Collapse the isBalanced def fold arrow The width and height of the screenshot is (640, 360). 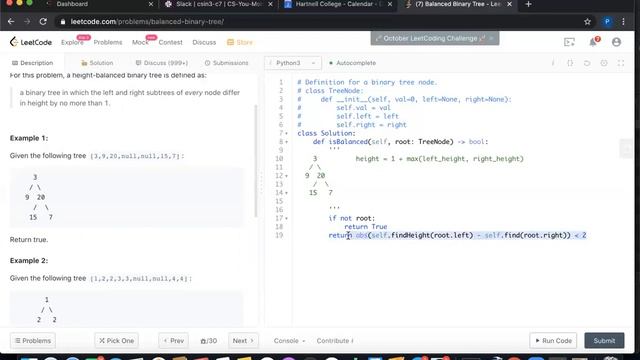[x=287, y=142]
